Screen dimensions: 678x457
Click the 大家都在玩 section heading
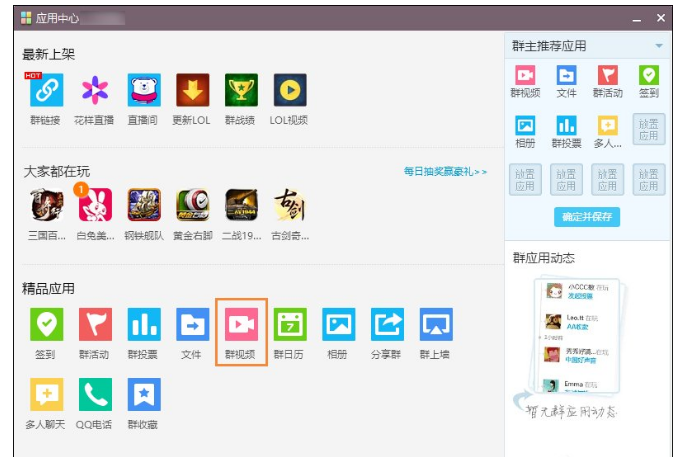[x=57, y=172]
